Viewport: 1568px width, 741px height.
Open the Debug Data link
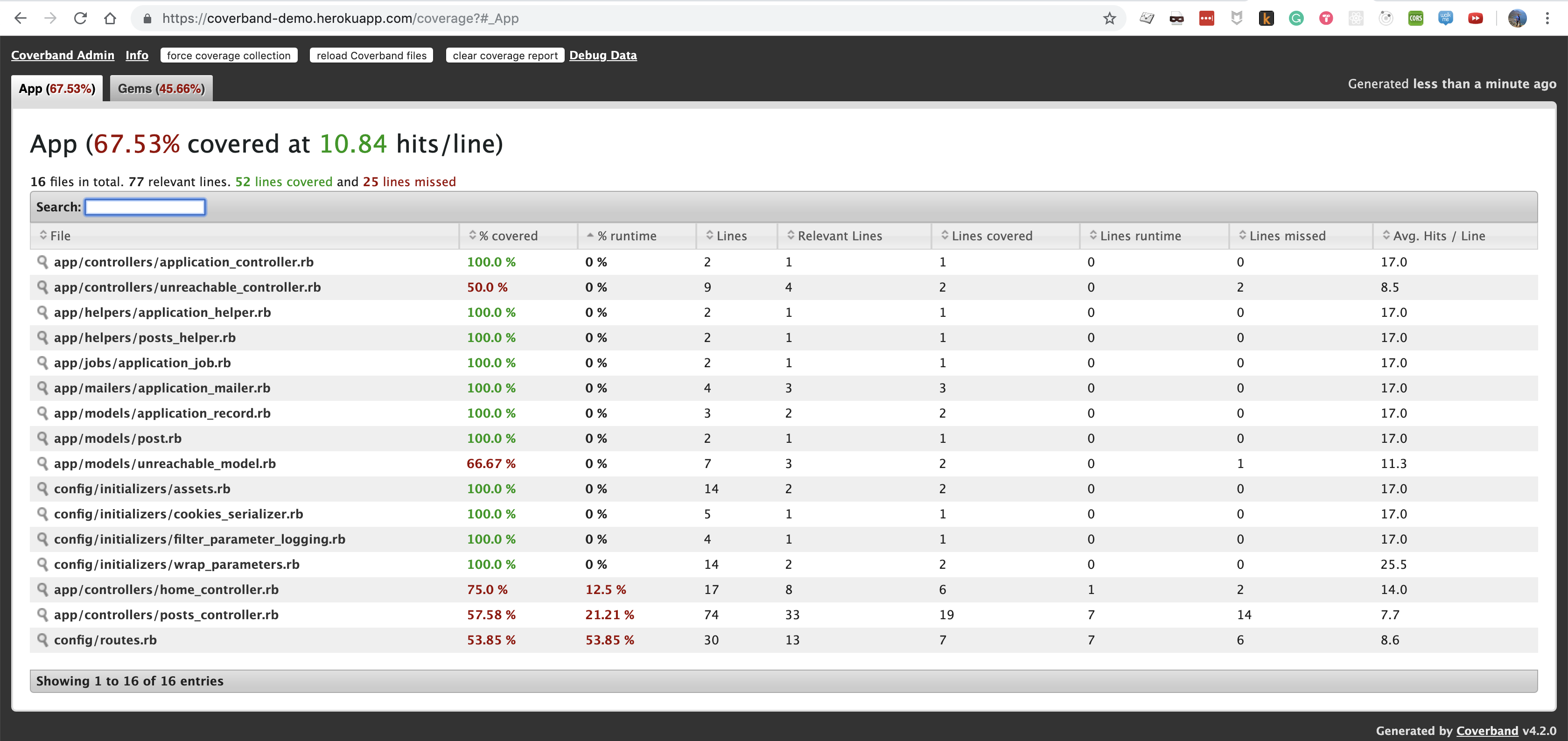point(602,55)
